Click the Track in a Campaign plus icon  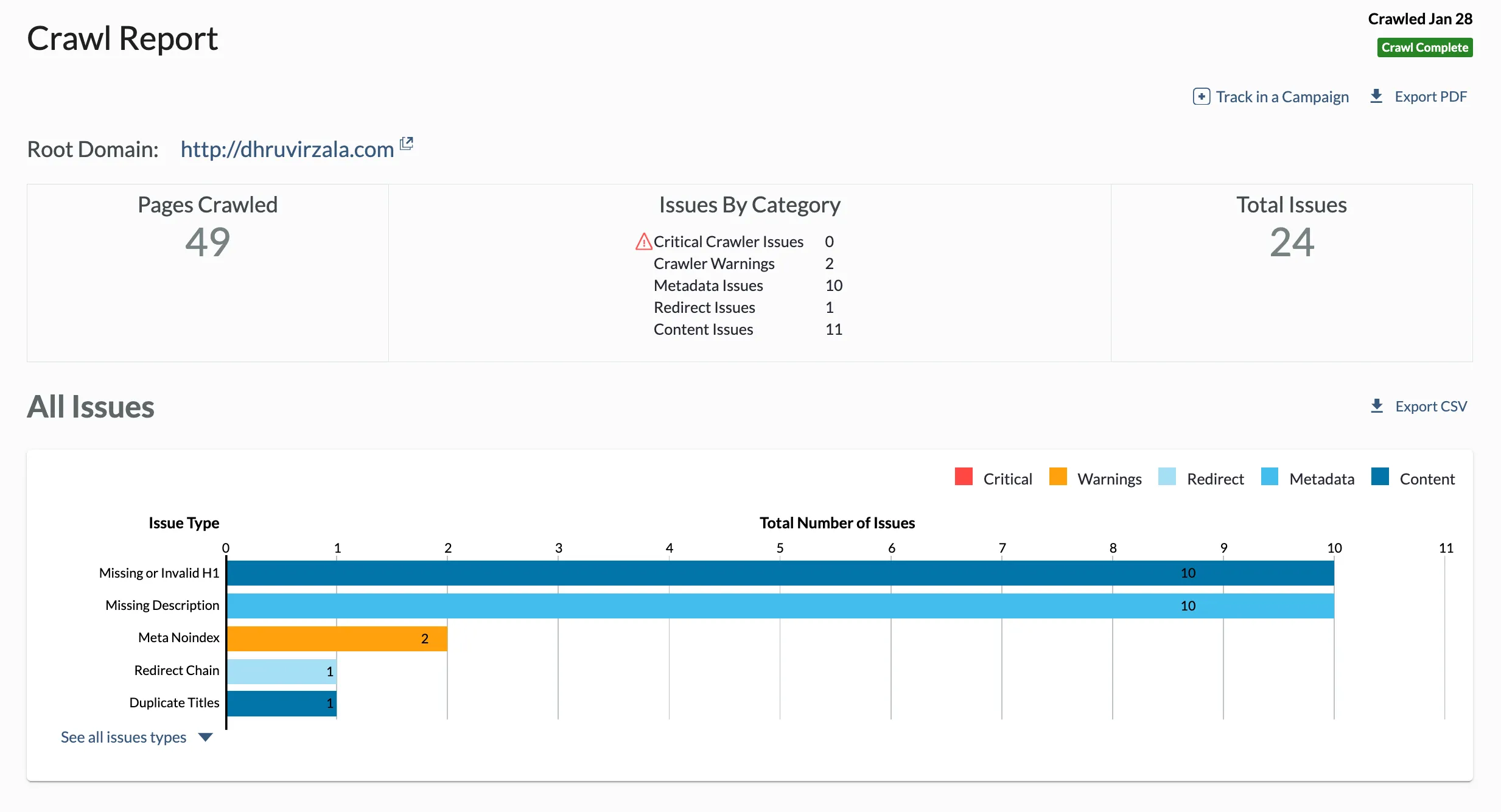(1201, 97)
